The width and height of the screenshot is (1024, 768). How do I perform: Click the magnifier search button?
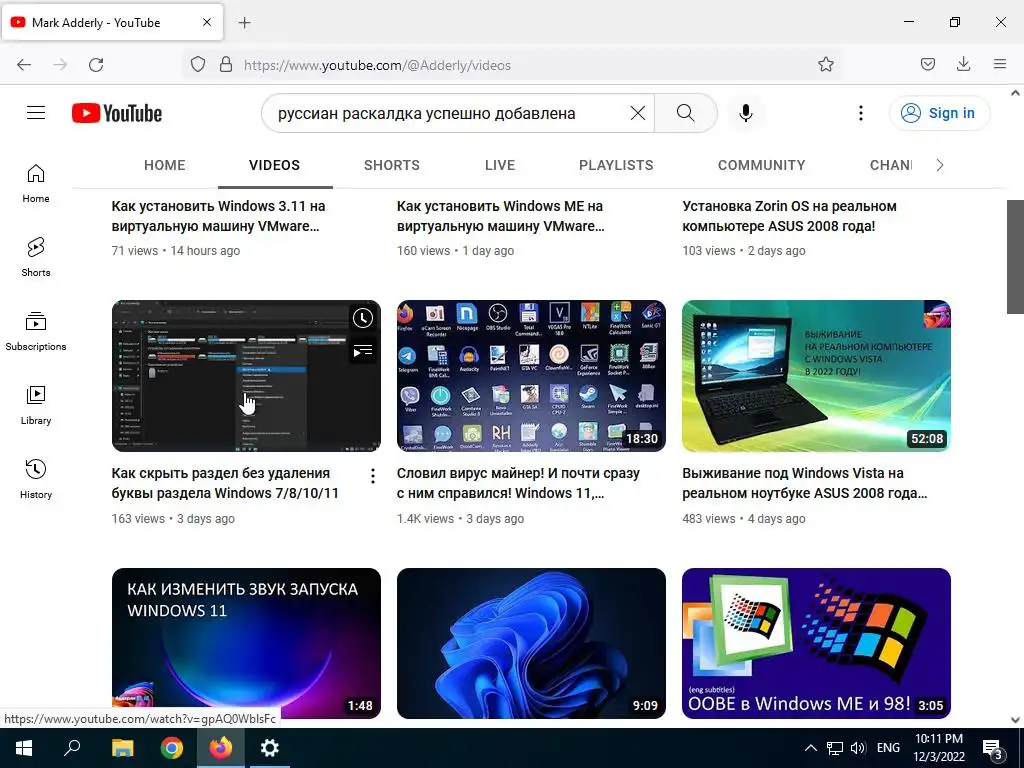point(686,113)
